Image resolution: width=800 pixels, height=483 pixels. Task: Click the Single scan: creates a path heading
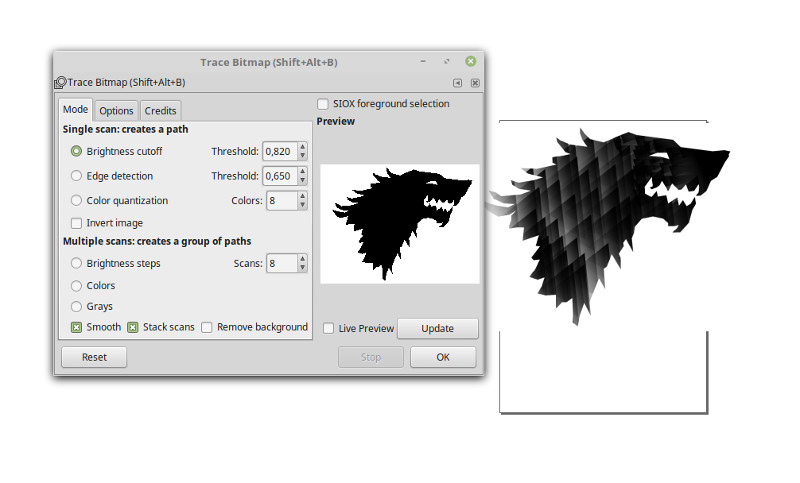point(126,129)
